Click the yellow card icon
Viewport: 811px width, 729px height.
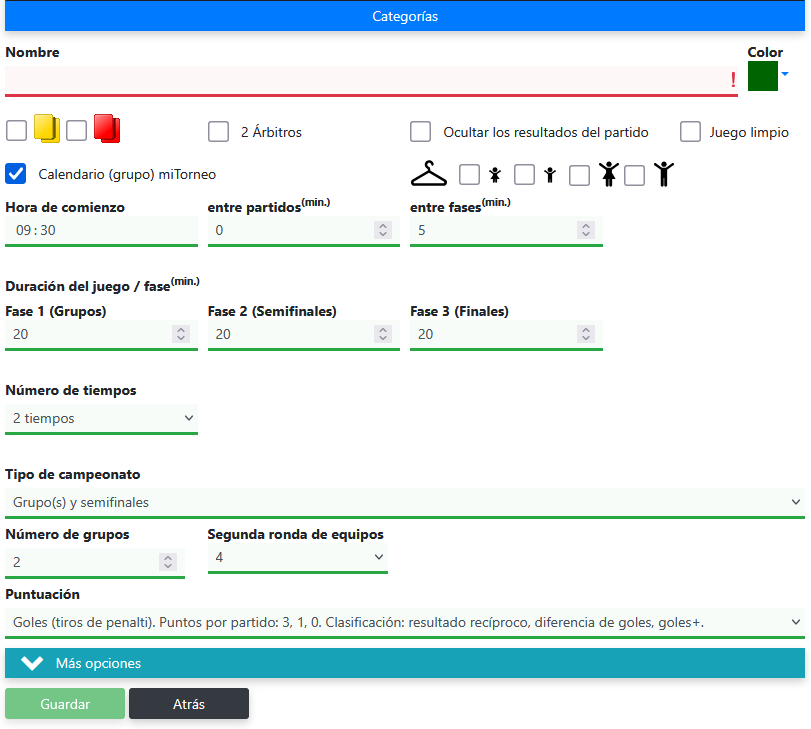pos(47,128)
